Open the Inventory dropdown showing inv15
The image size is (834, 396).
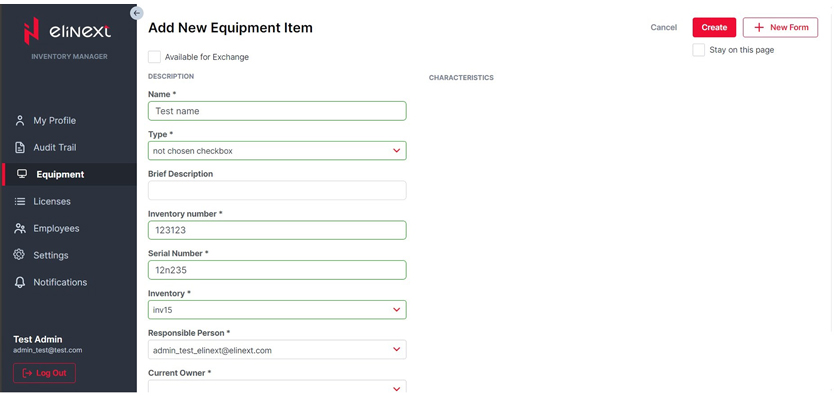(x=277, y=310)
